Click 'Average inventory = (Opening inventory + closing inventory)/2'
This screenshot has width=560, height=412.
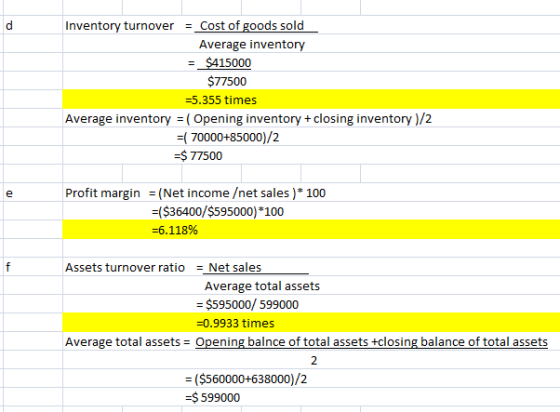[248, 119]
